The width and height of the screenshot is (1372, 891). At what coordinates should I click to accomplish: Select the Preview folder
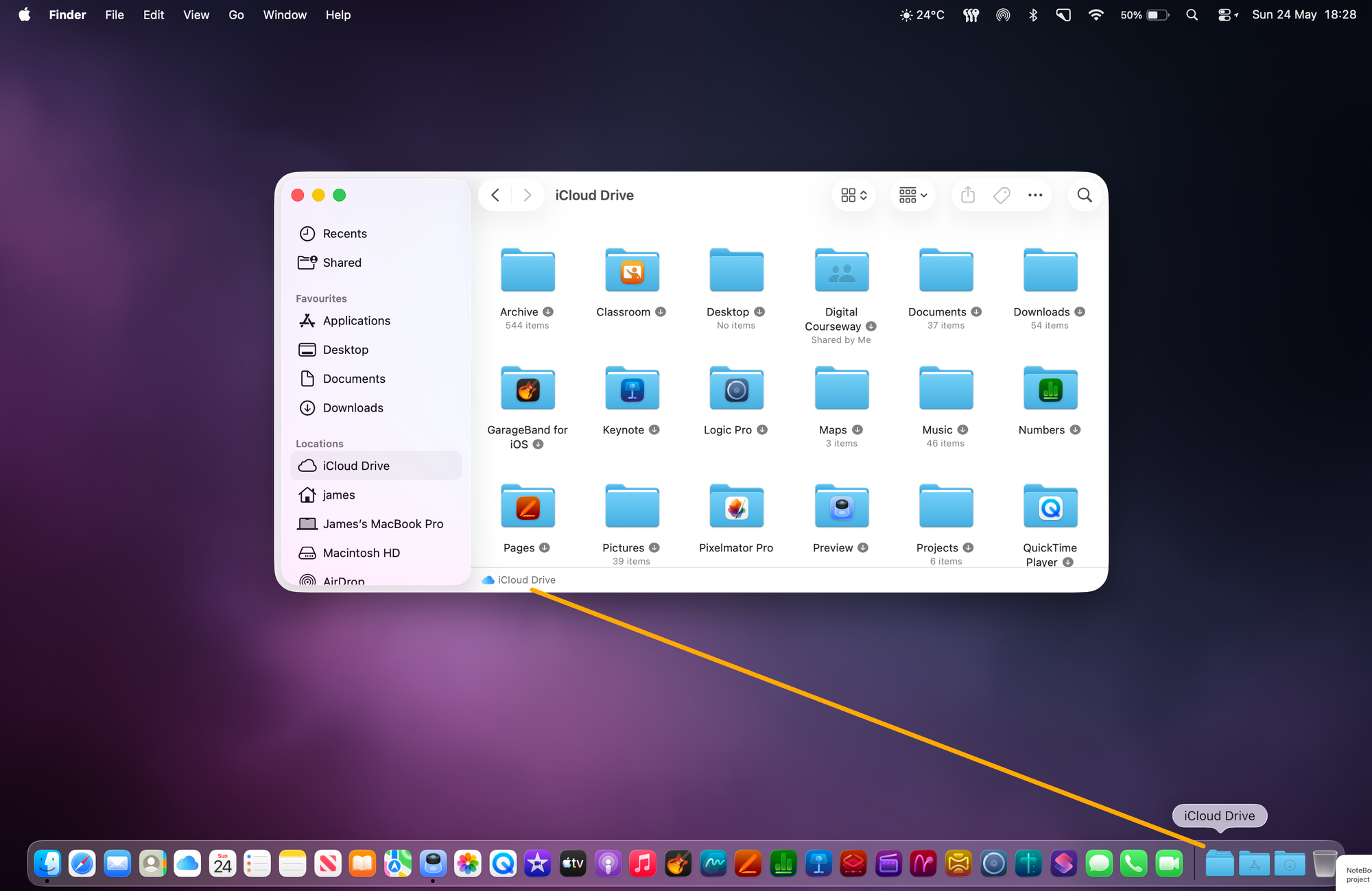pyautogui.click(x=842, y=507)
